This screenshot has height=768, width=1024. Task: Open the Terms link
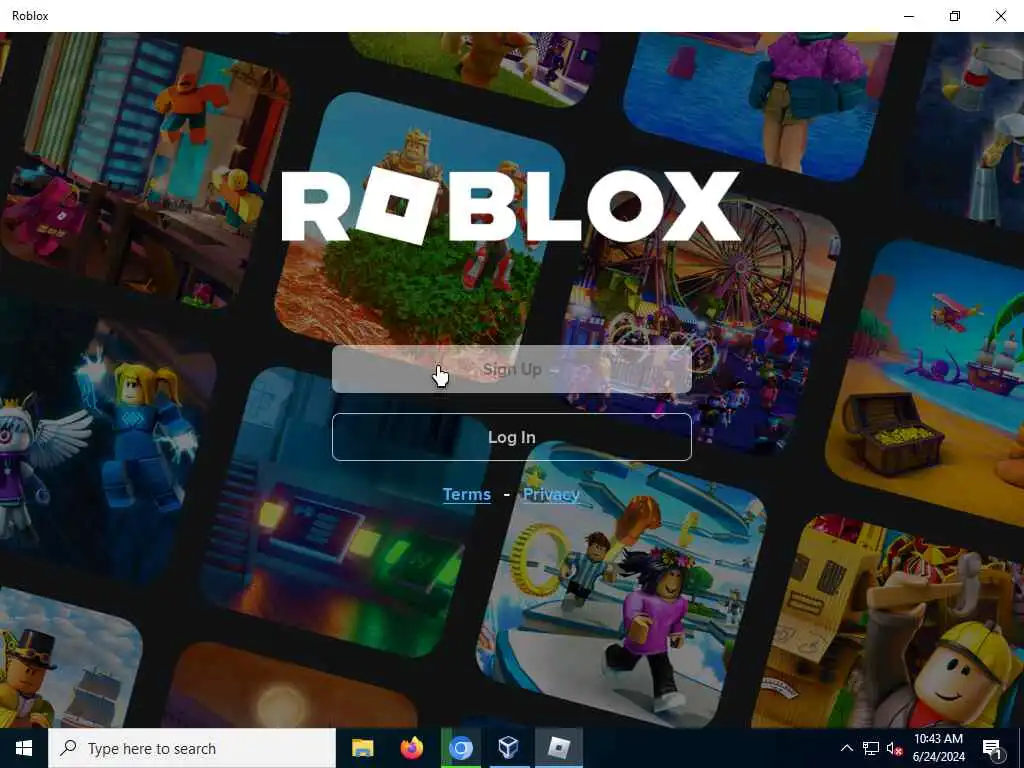pyautogui.click(x=466, y=494)
